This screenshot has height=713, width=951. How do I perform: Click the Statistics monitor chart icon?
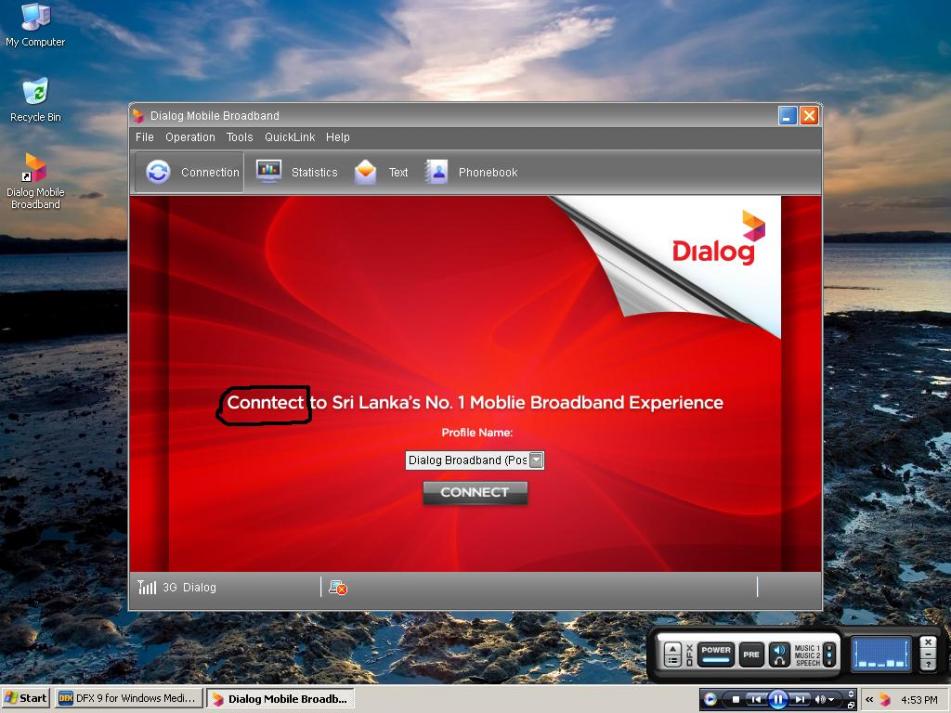268,172
